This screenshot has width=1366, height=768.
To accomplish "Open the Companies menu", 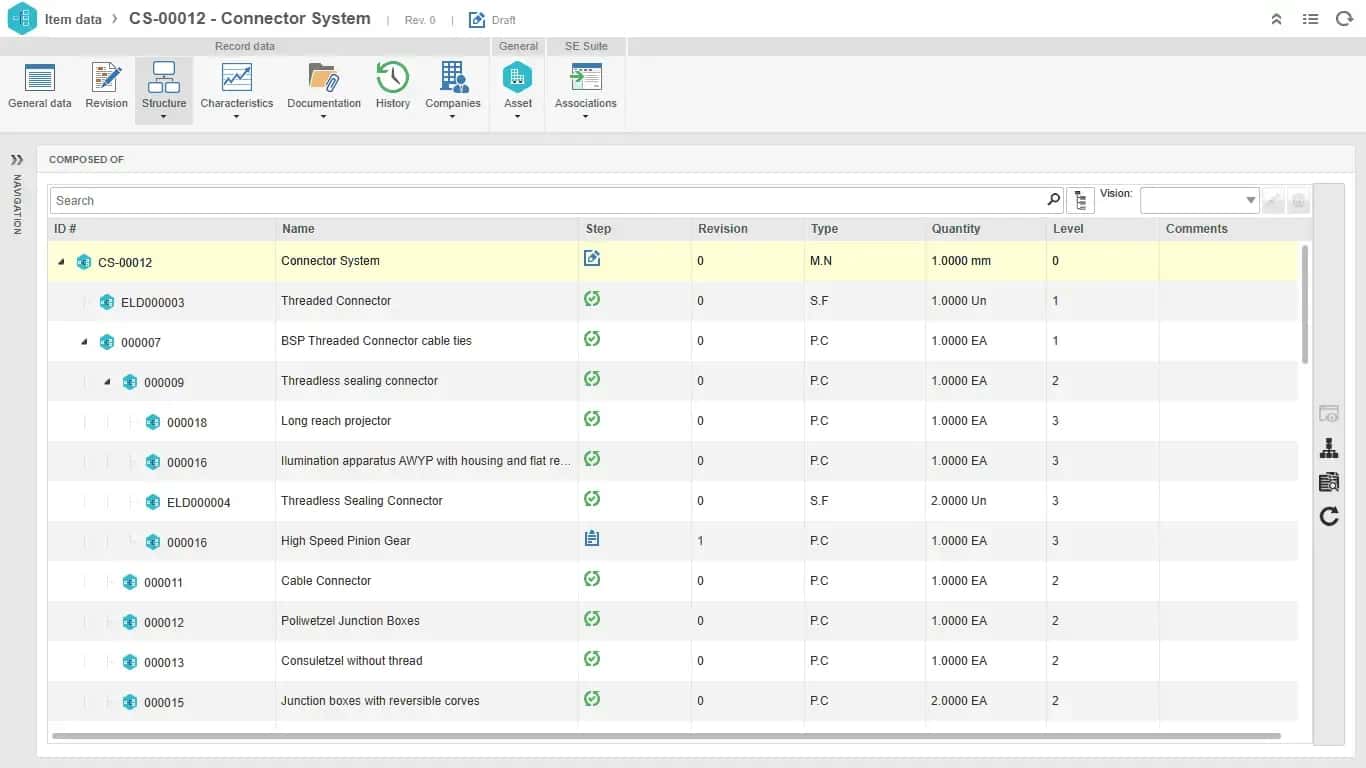I will pyautogui.click(x=453, y=91).
